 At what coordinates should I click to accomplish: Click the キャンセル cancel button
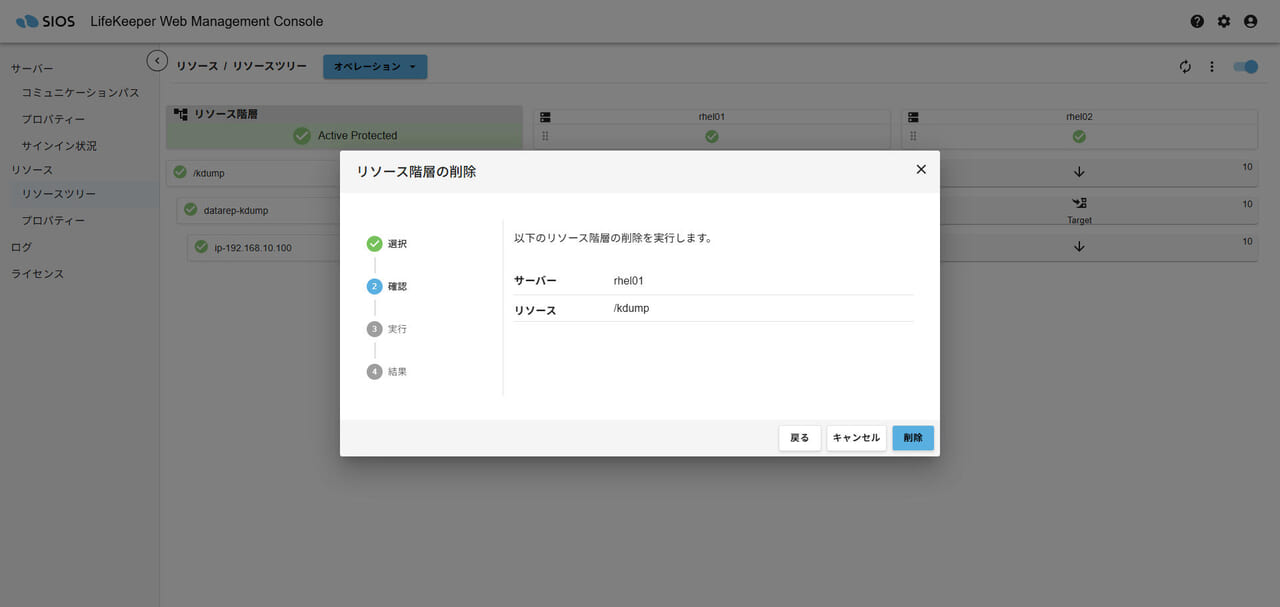pos(856,438)
